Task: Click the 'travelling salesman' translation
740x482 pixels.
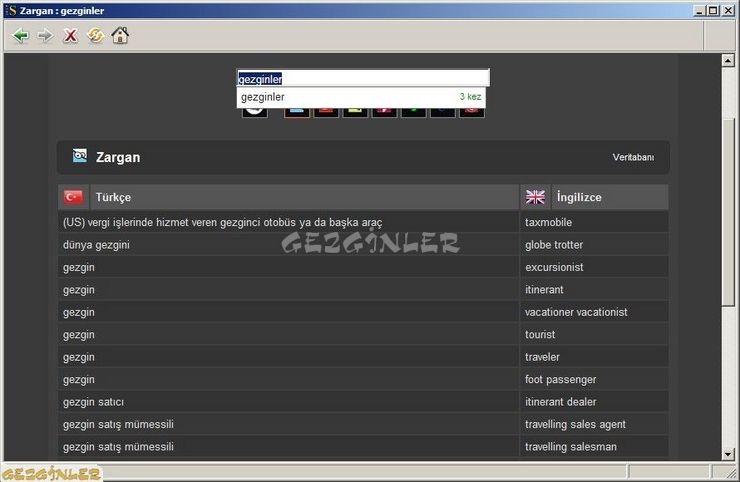Action: (571, 447)
